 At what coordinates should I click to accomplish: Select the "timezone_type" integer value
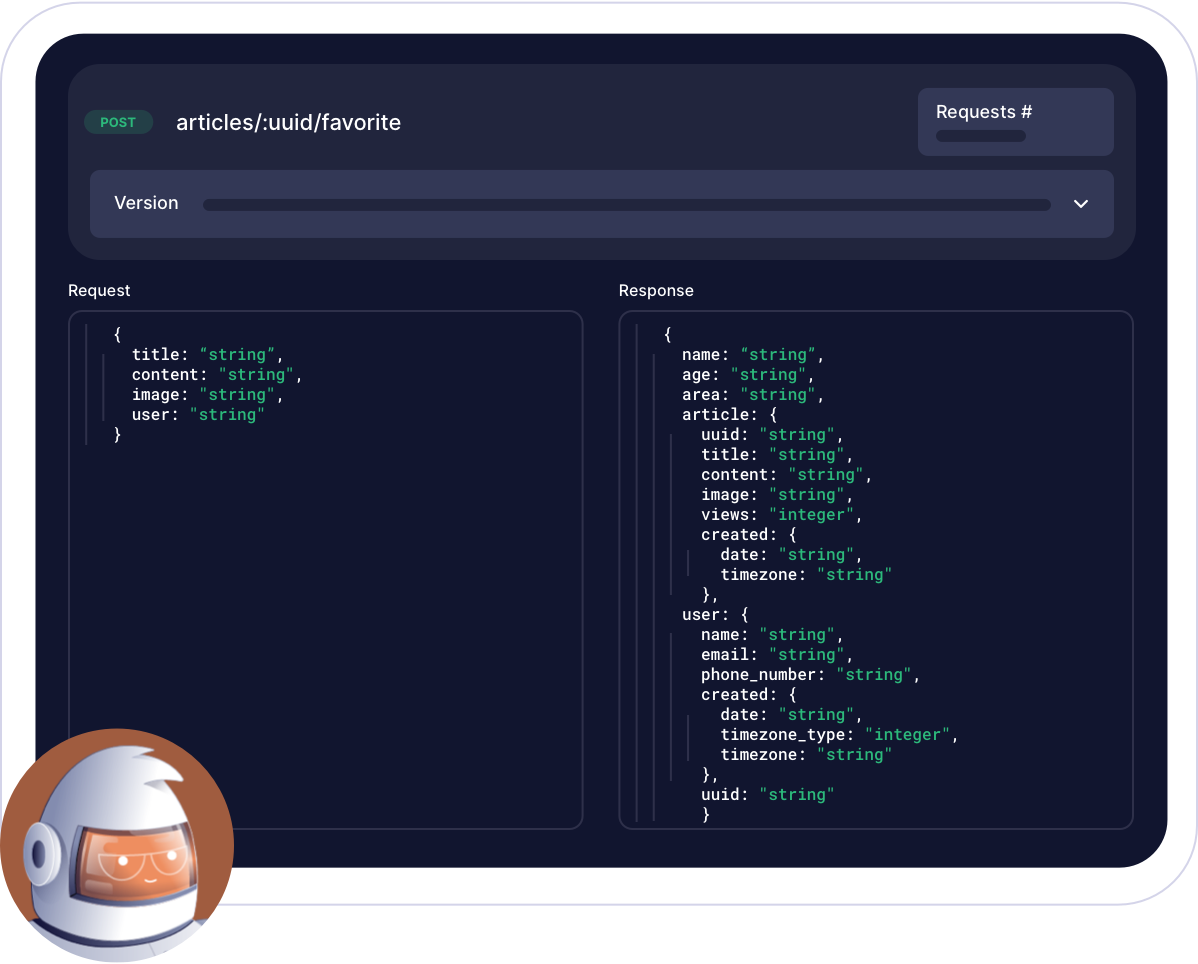[906, 734]
